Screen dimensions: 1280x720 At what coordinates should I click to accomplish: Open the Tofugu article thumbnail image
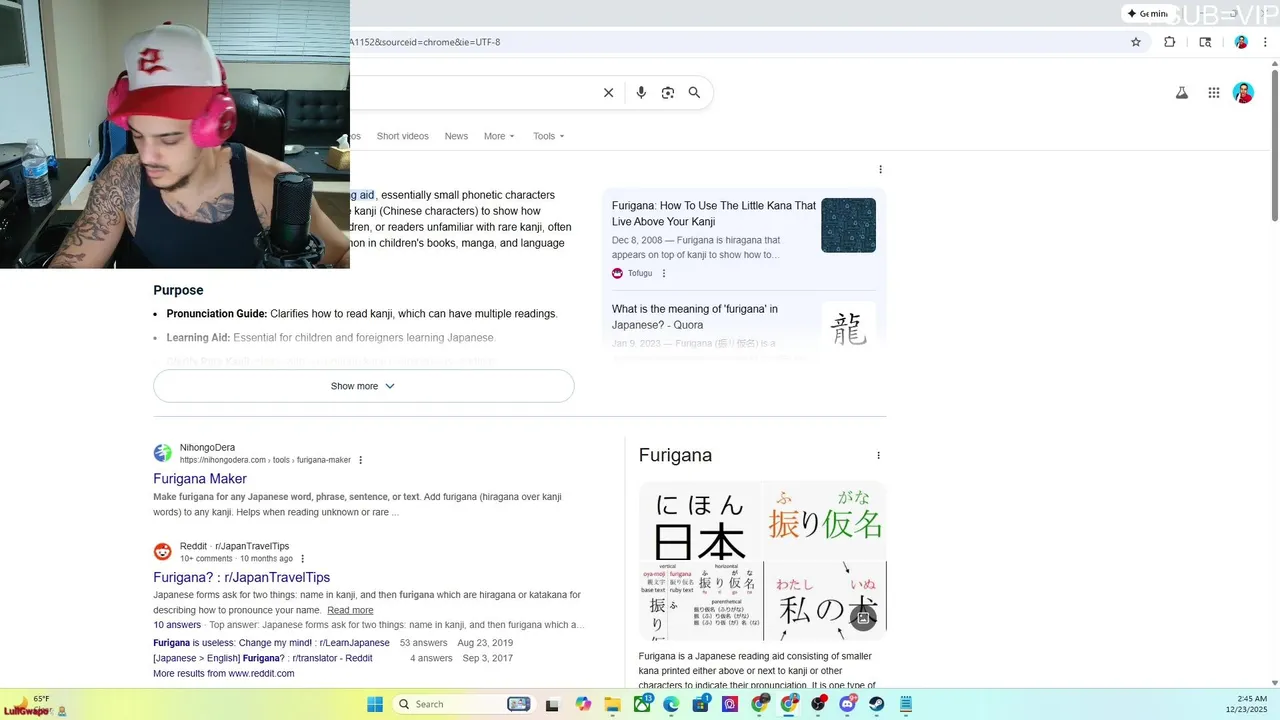[848, 225]
